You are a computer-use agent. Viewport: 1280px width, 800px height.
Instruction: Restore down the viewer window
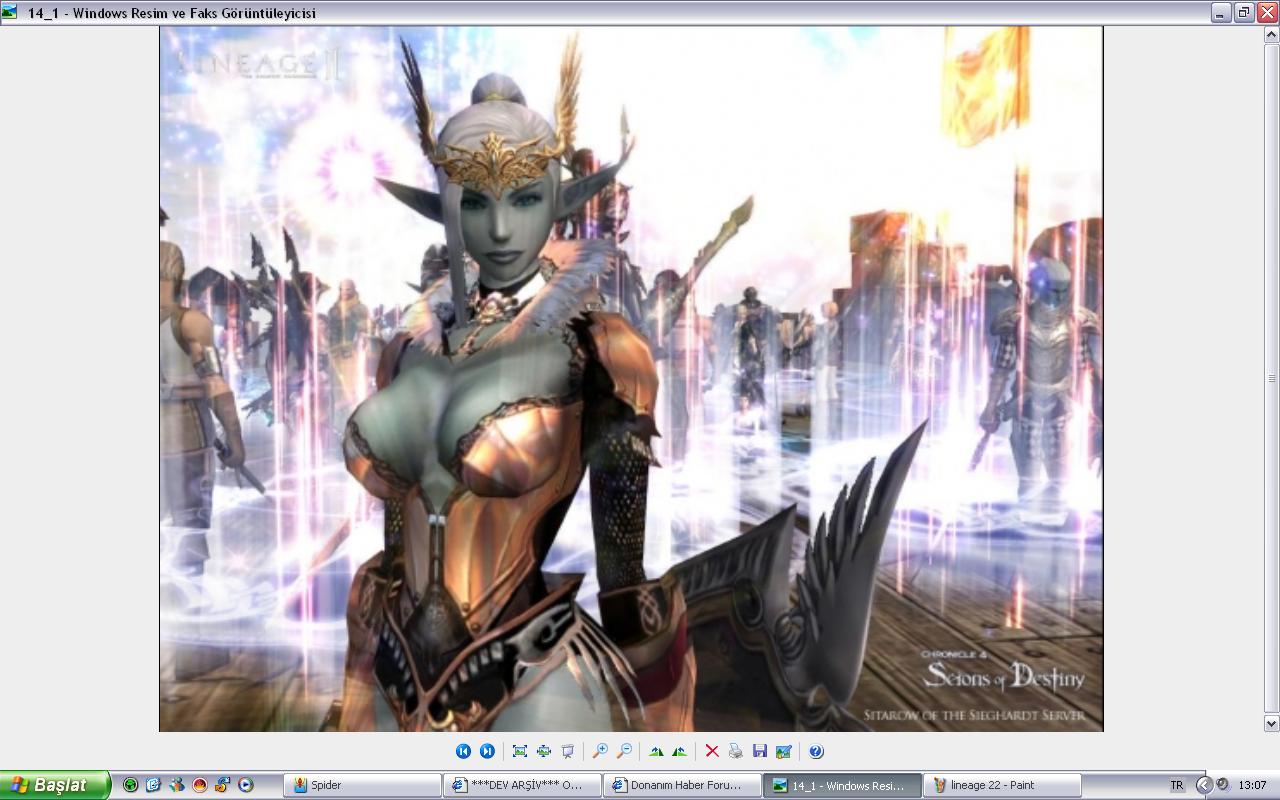pyautogui.click(x=1244, y=13)
